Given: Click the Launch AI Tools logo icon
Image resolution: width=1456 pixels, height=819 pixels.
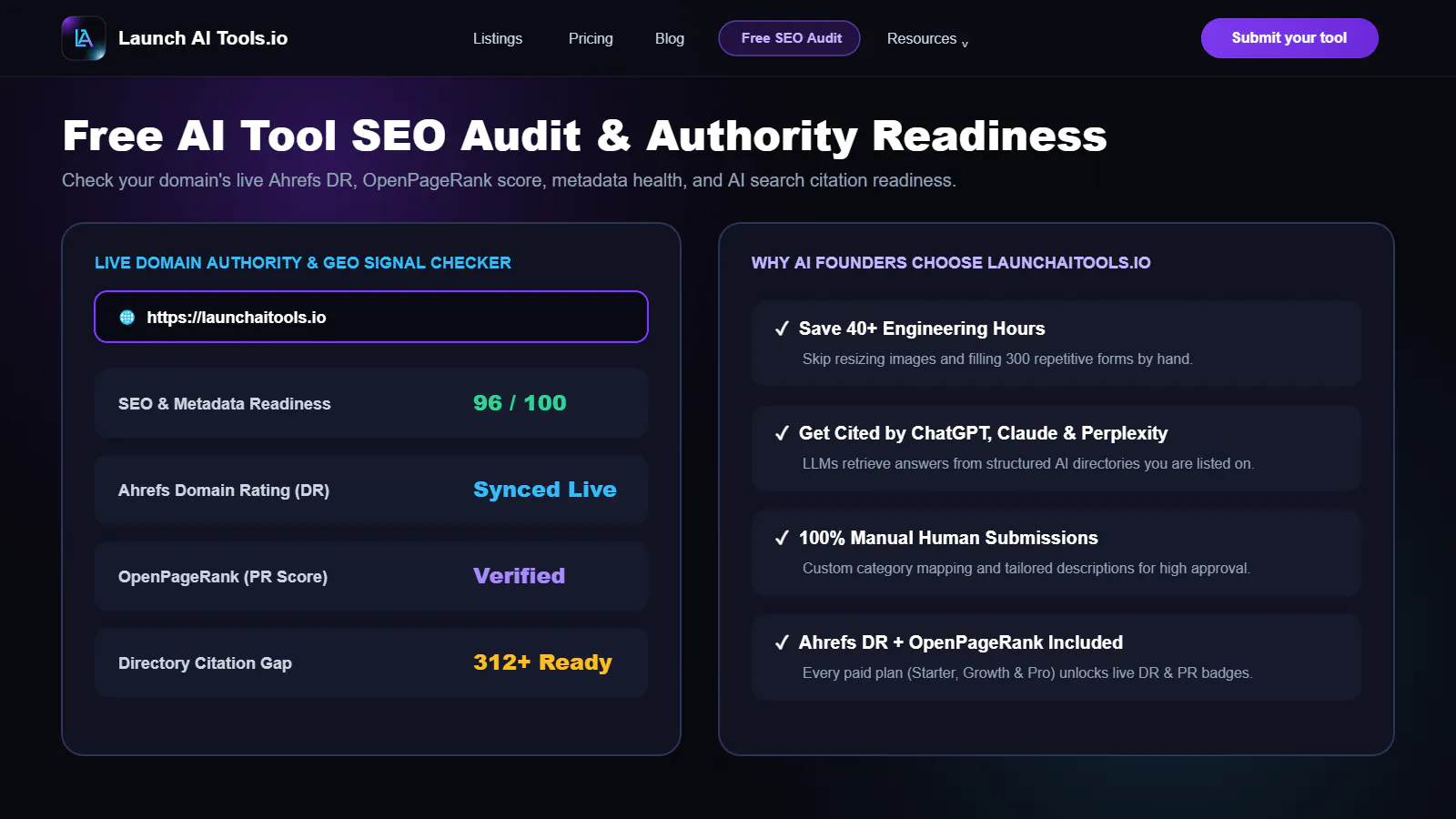Looking at the screenshot, I should coord(84,38).
